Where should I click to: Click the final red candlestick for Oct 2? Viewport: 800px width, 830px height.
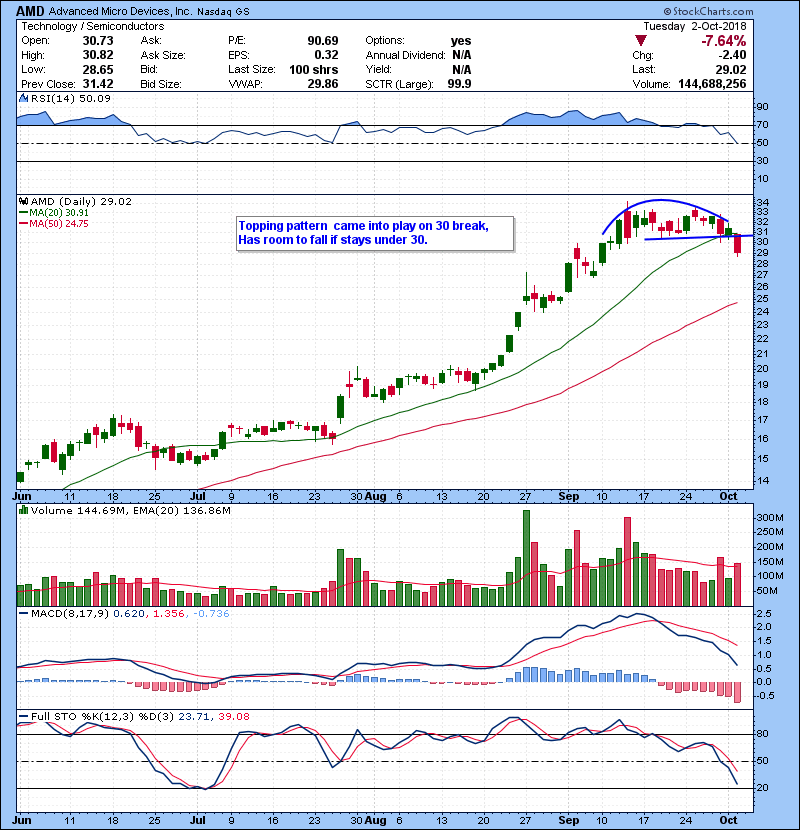(738, 245)
